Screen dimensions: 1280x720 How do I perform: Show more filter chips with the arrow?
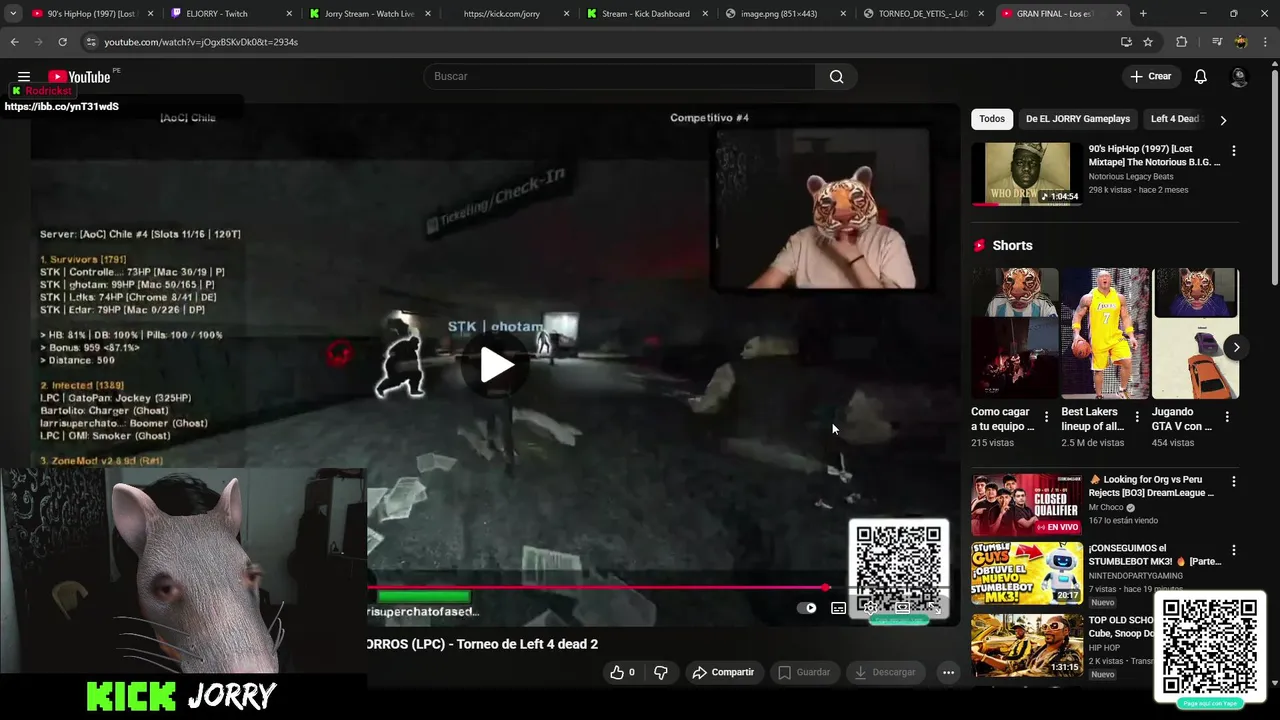1223,120
